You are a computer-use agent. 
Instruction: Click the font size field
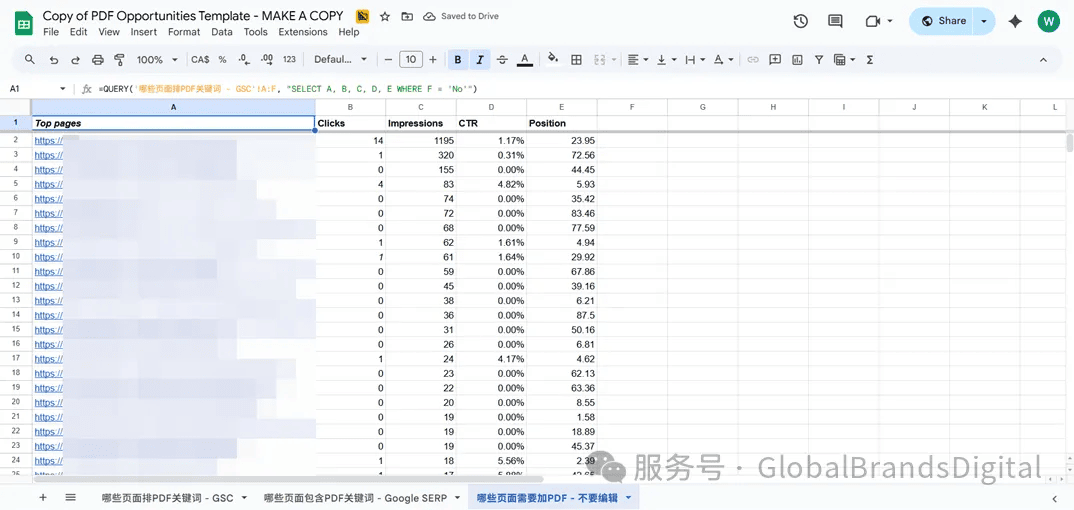coord(411,60)
